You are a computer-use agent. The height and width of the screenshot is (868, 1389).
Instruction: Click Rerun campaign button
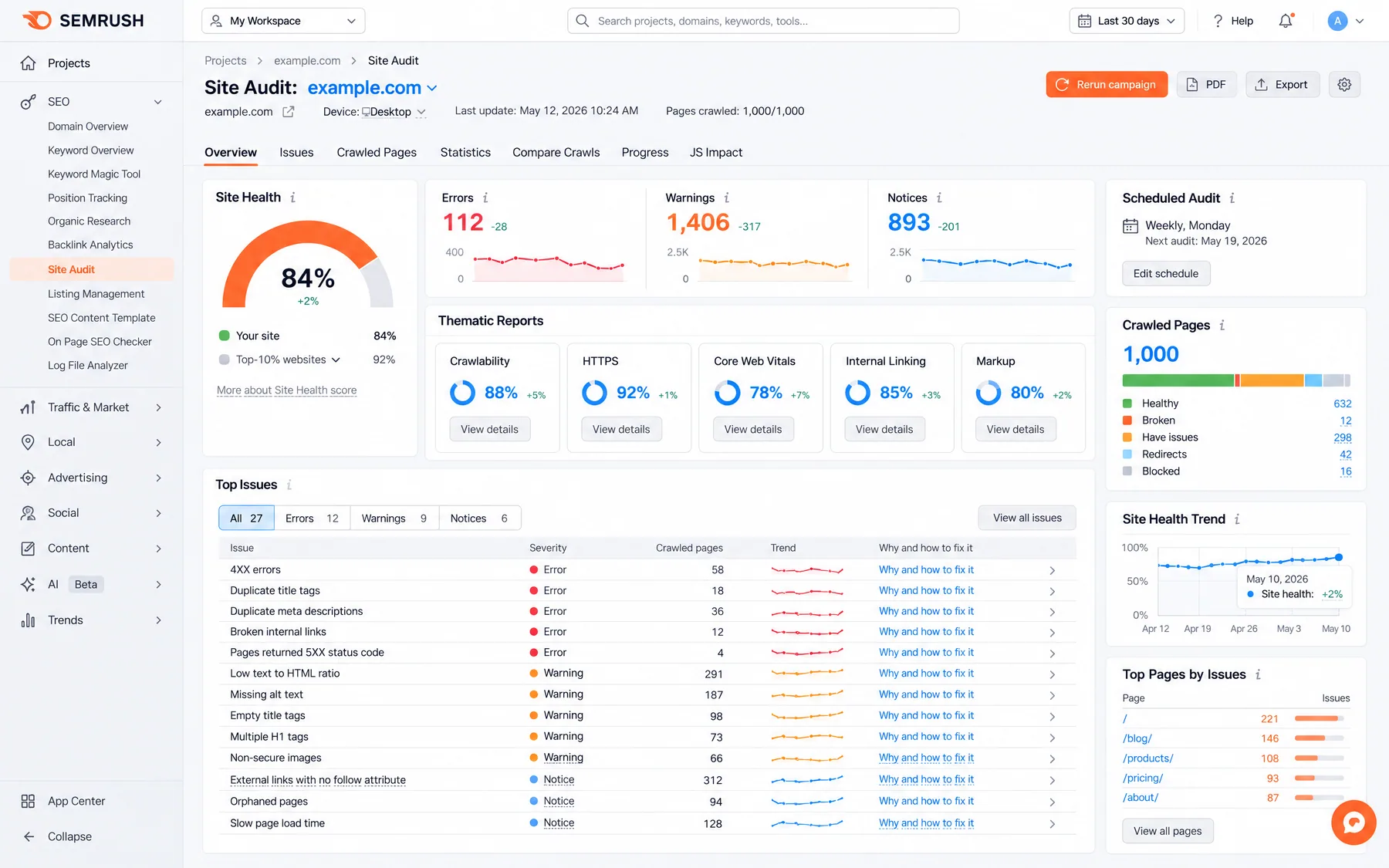1107,85
